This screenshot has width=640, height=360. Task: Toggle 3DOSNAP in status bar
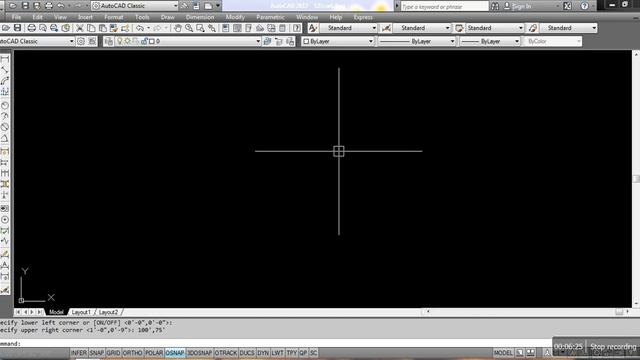tap(199, 353)
